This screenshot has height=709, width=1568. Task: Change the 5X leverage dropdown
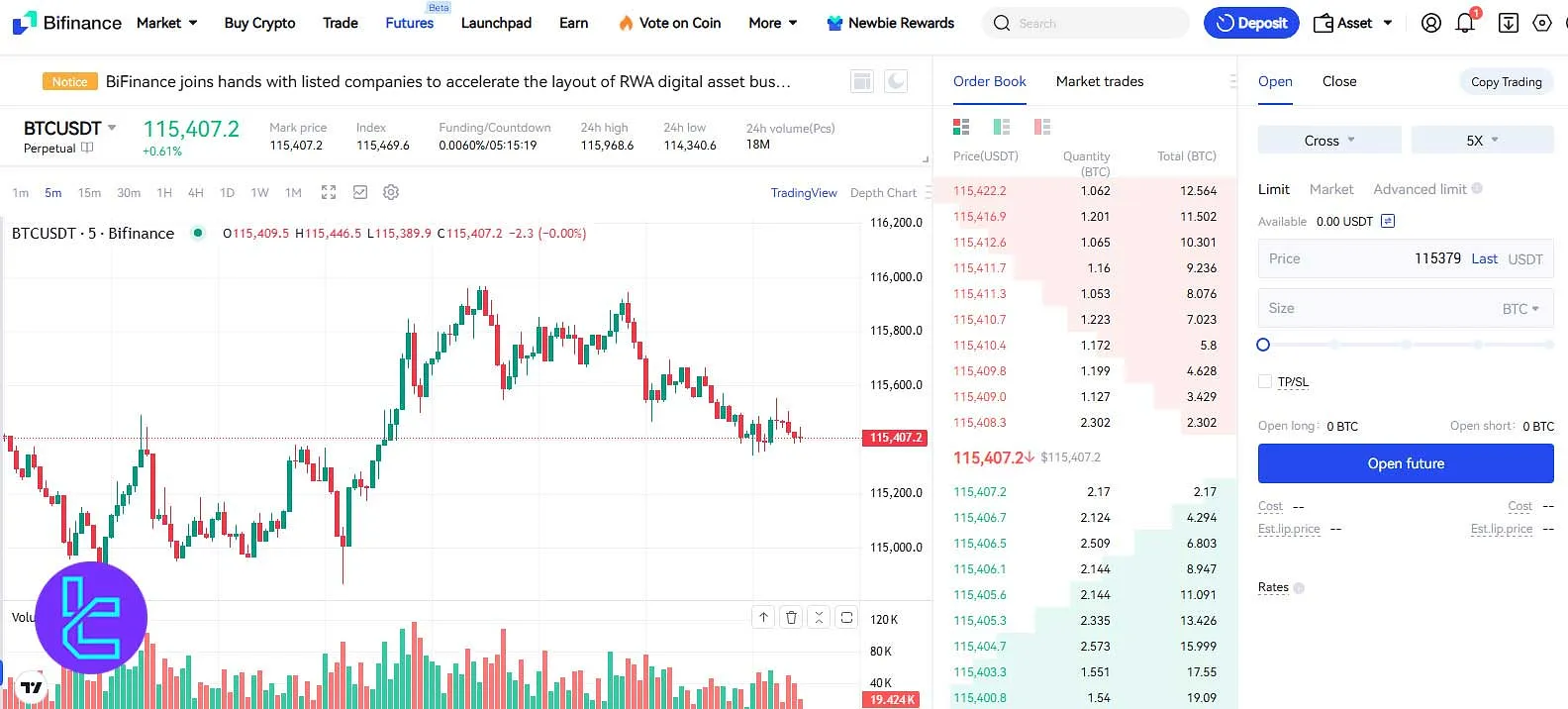[x=1482, y=140]
